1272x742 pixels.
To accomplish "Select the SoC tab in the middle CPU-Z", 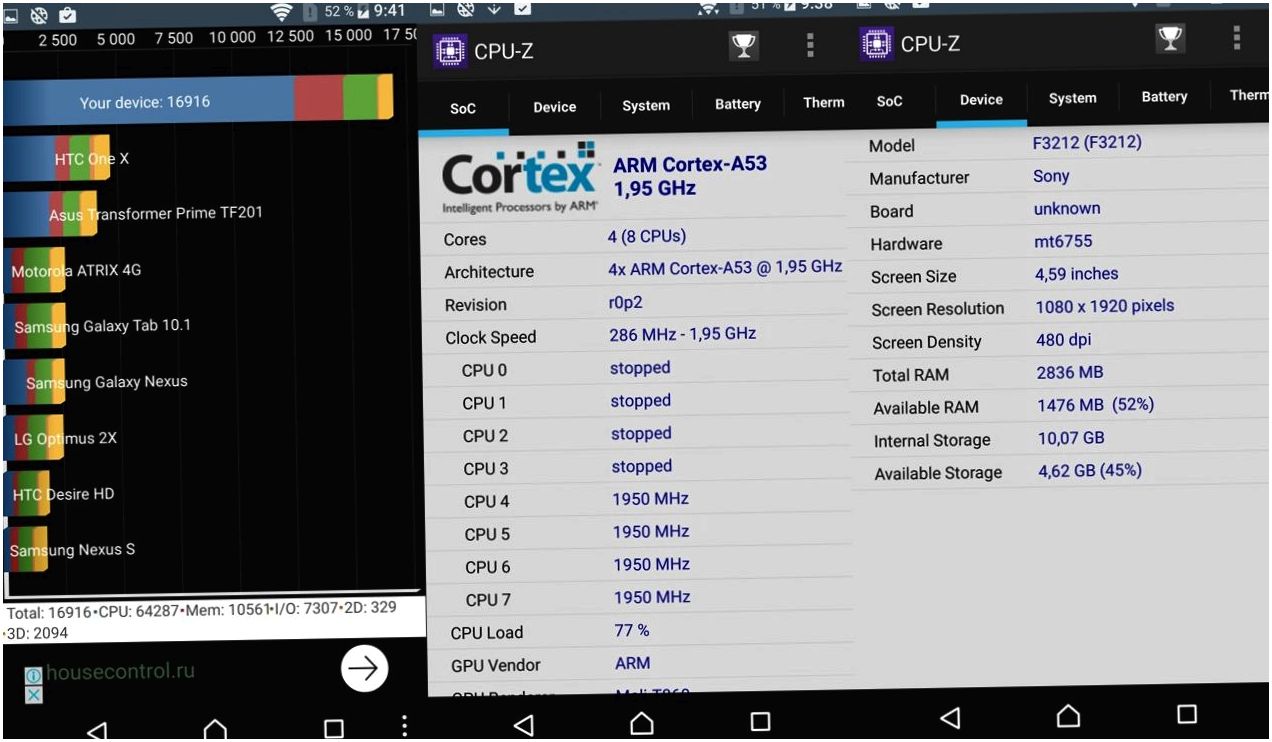I will tap(463, 108).
